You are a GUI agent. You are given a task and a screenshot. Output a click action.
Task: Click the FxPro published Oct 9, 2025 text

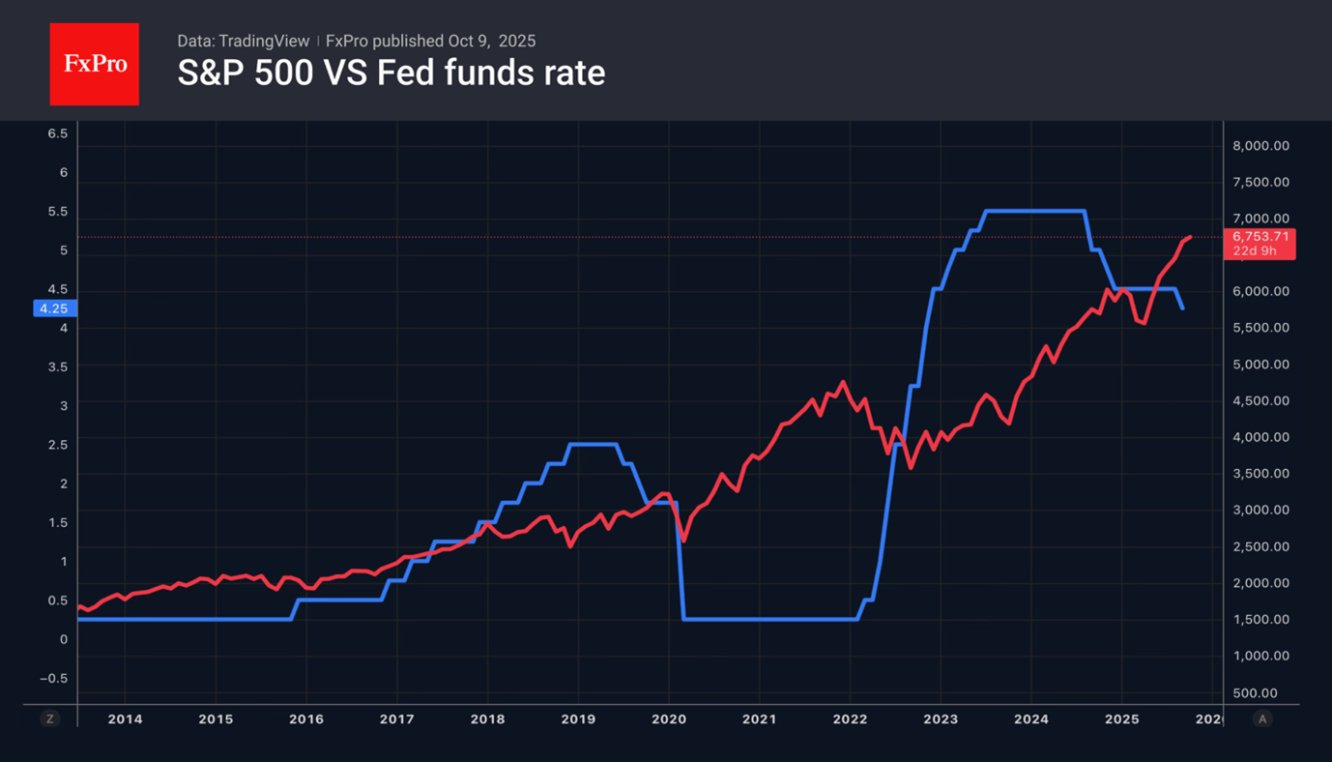pyautogui.click(x=431, y=41)
